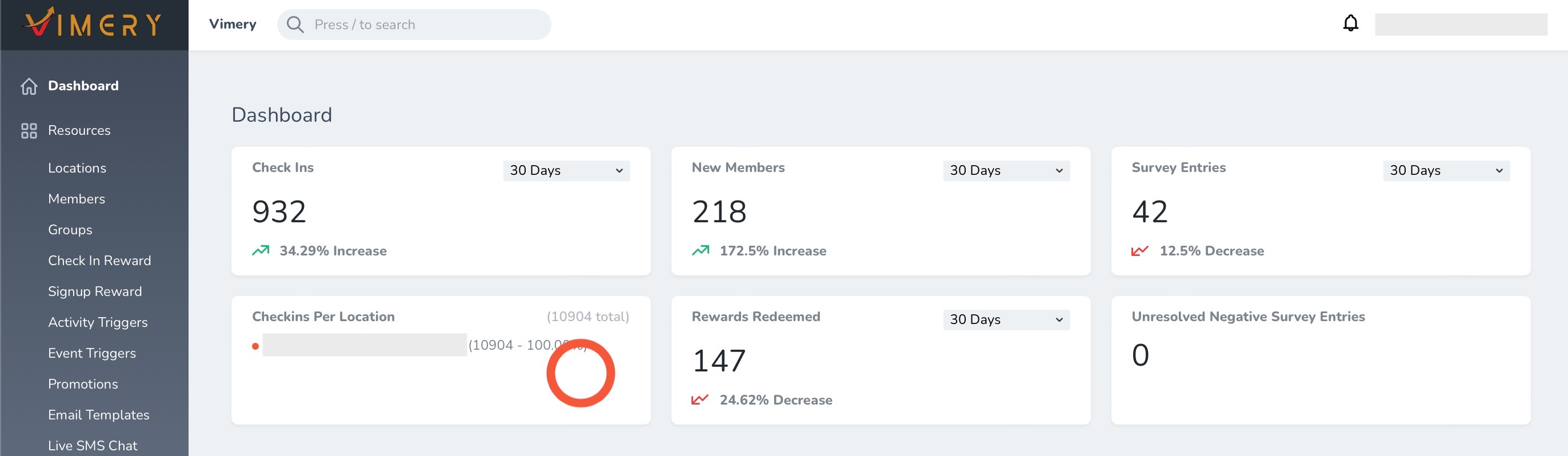The height and width of the screenshot is (456, 1568).
Task: Select Check In Reward menu item
Action: [99, 261]
